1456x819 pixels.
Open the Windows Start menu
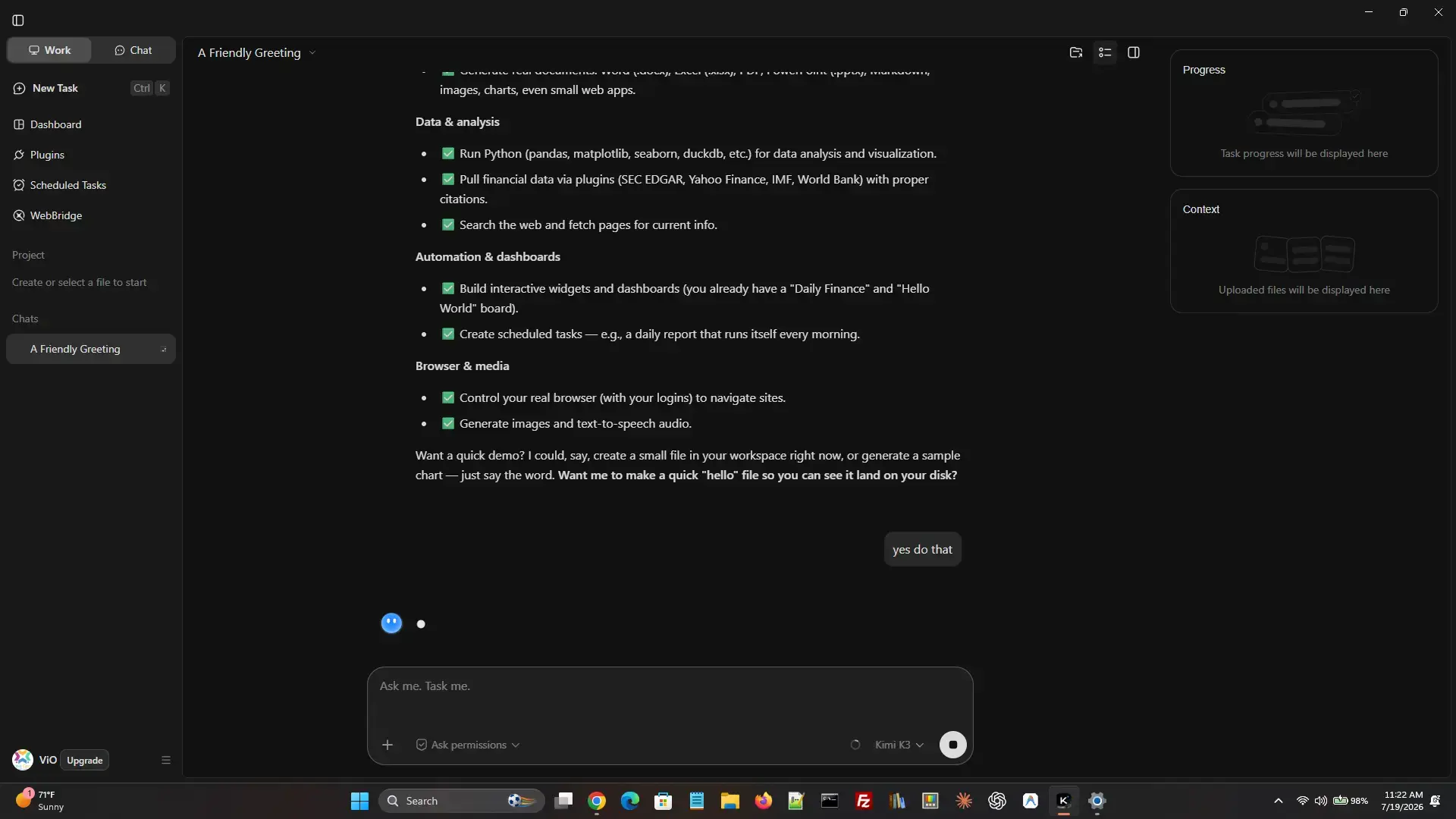(x=359, y=801)
